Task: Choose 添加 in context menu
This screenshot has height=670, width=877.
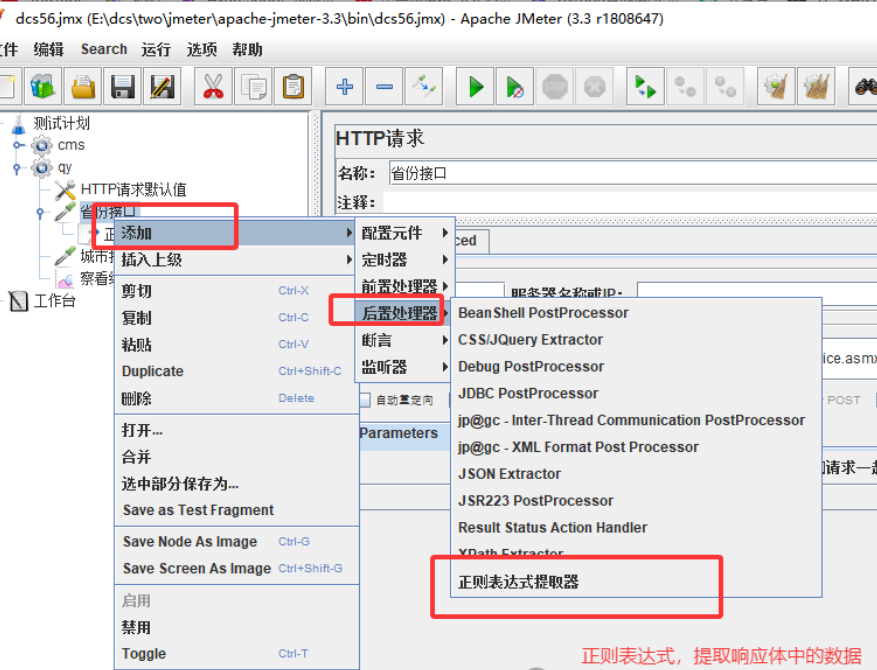Action: [235, 233]
